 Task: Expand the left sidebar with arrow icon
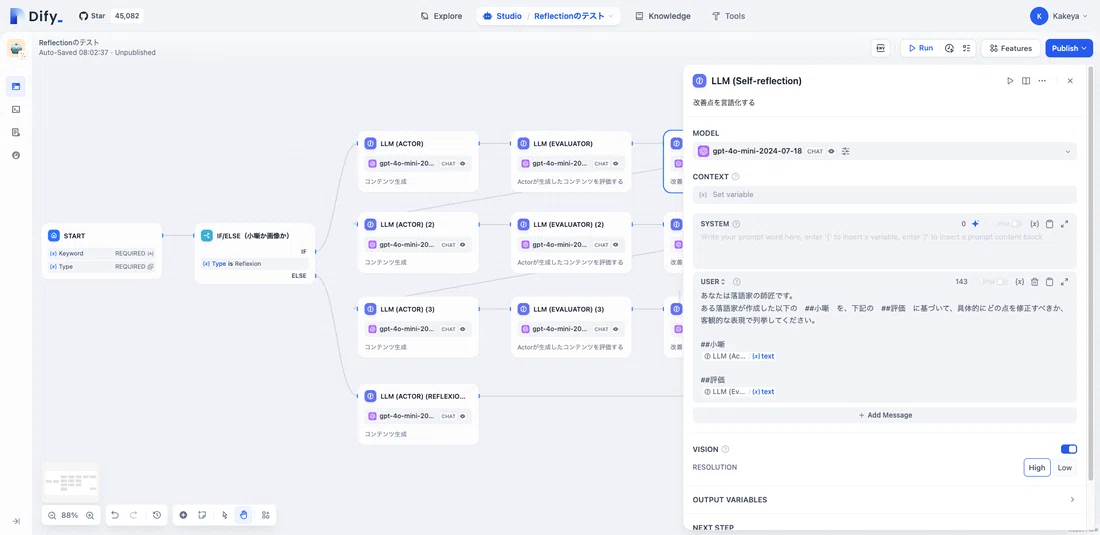point(16,521)
